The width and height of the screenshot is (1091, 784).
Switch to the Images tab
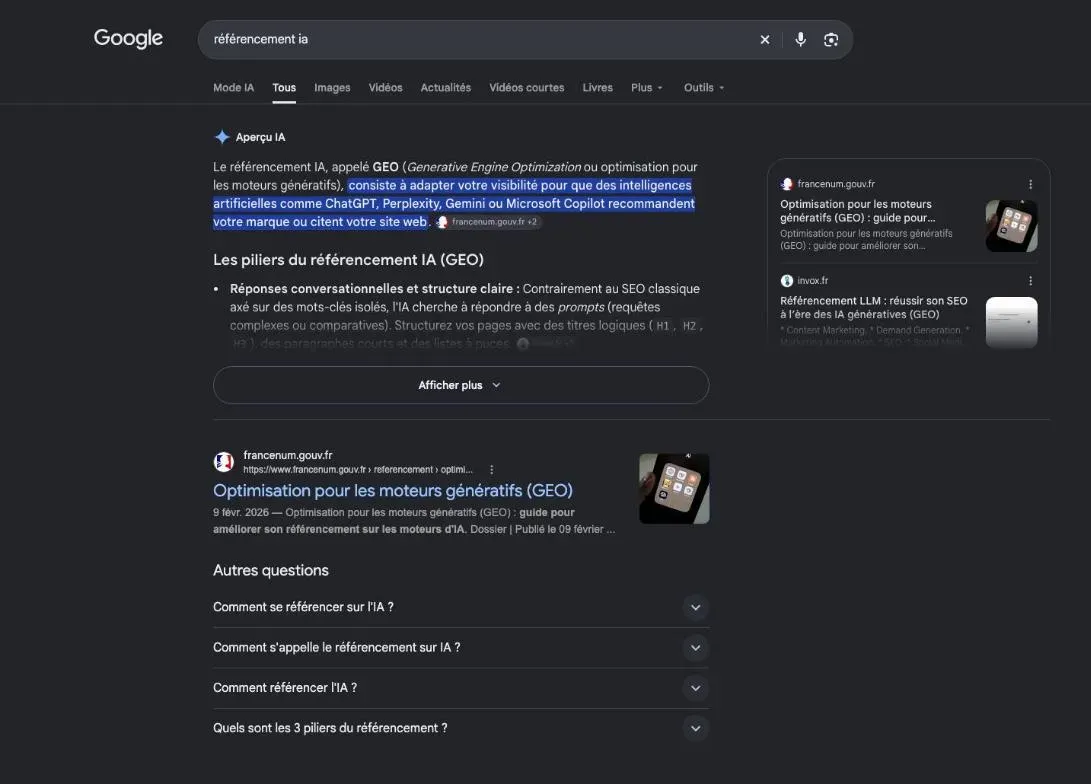[332, 88]
